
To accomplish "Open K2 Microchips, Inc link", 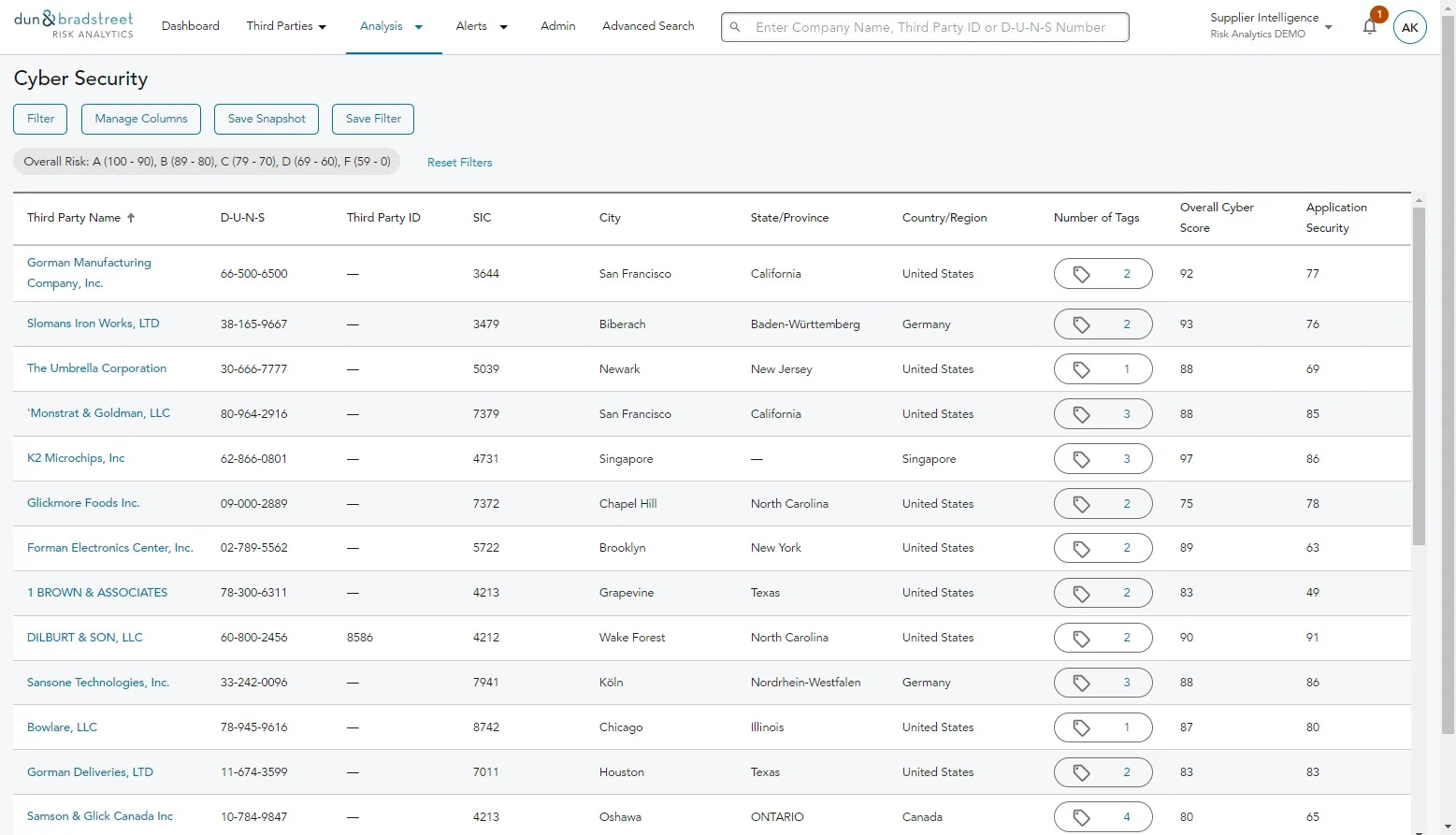I will (76, 458).
